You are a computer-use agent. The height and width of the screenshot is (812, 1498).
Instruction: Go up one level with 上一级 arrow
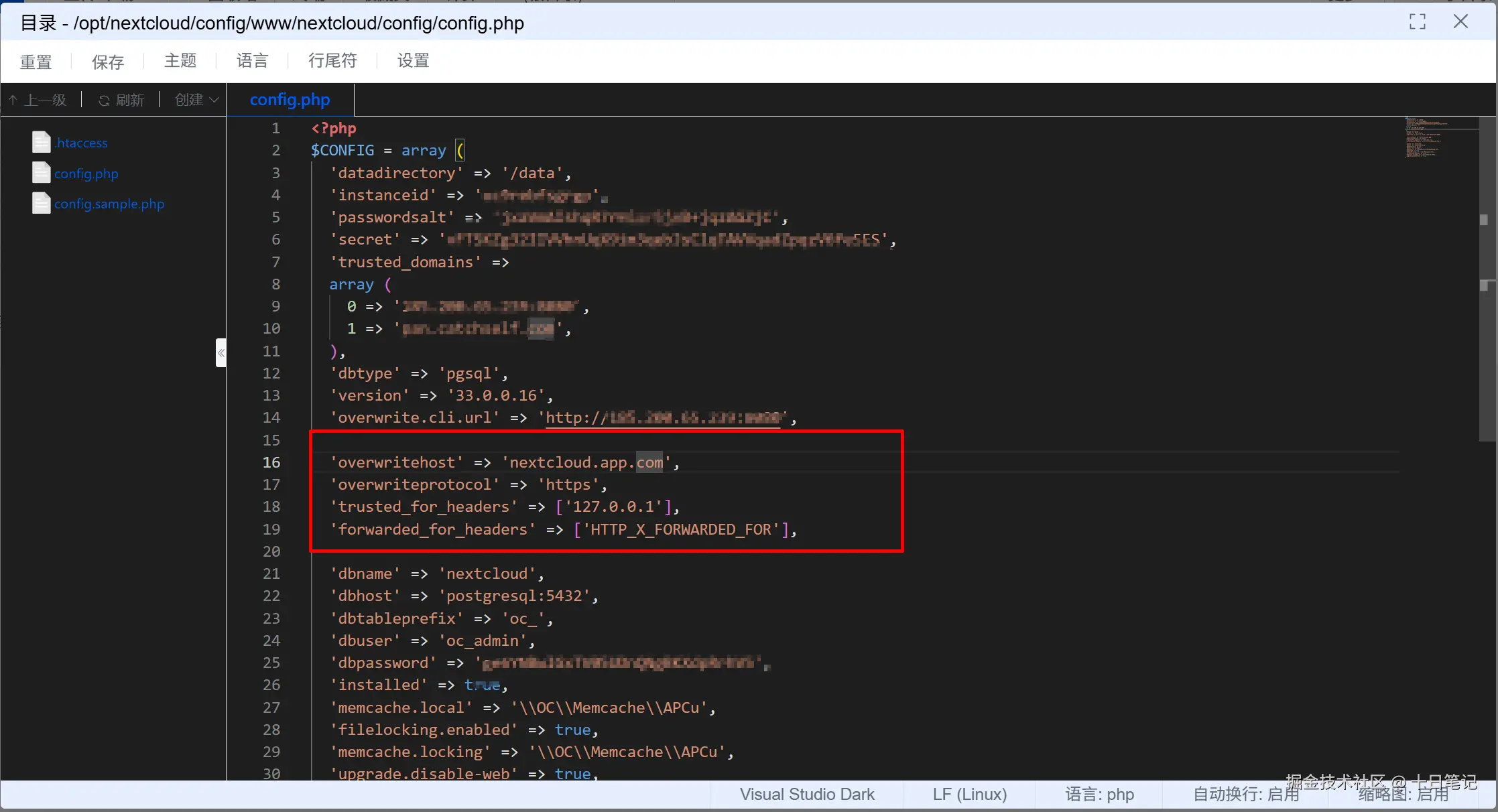tap(13, 100)
